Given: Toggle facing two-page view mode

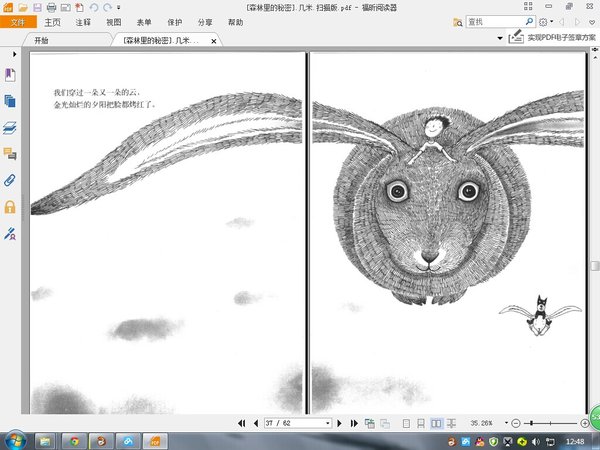Looking at the screenshot, I should 435,423.
